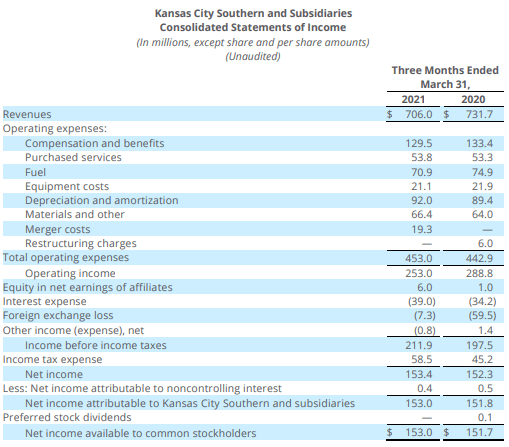The height and width of the screenshot is (447, 509).
Task: Click the Three Months Ended heading
Action: [445, 70]
